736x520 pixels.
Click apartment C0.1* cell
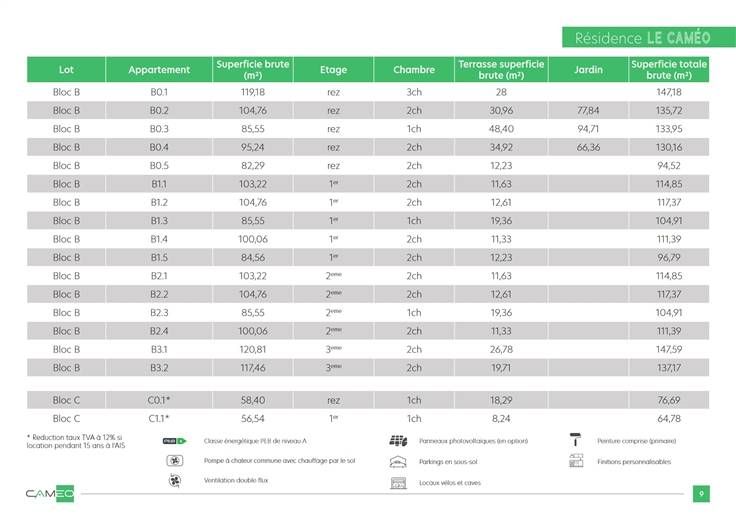click(159, 400)
